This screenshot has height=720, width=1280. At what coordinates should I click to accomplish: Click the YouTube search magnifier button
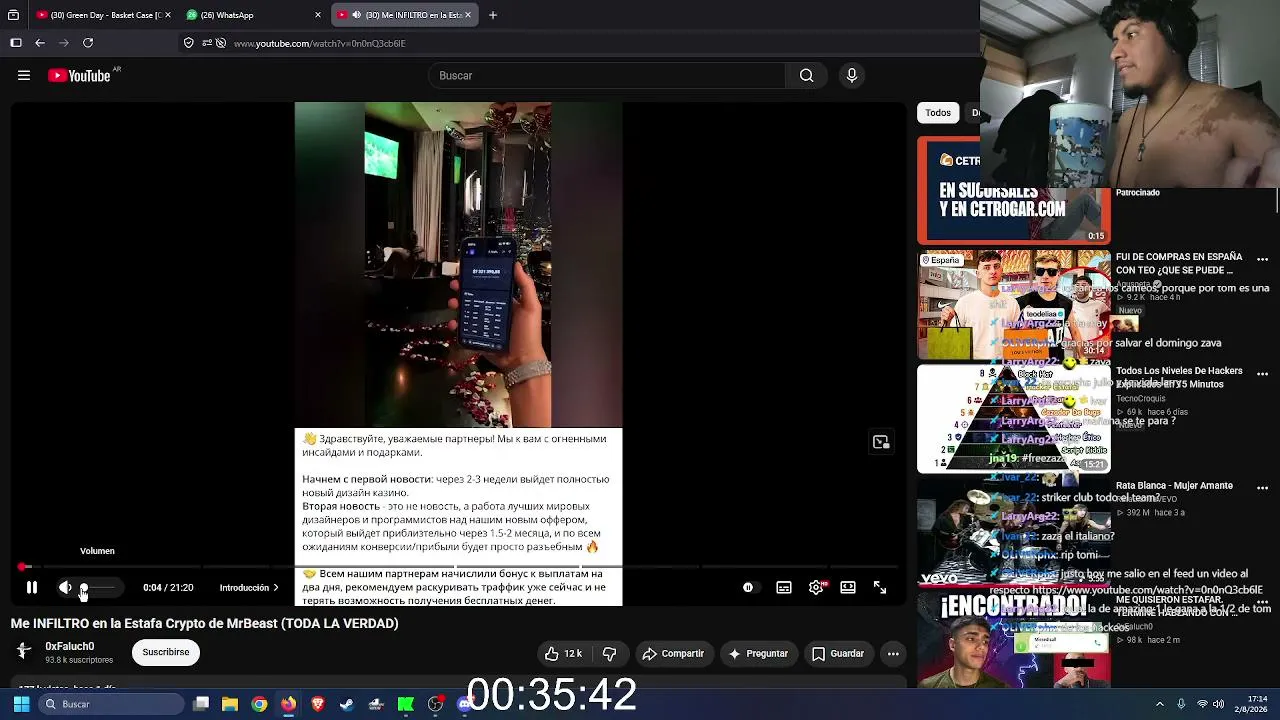(806, 75)
